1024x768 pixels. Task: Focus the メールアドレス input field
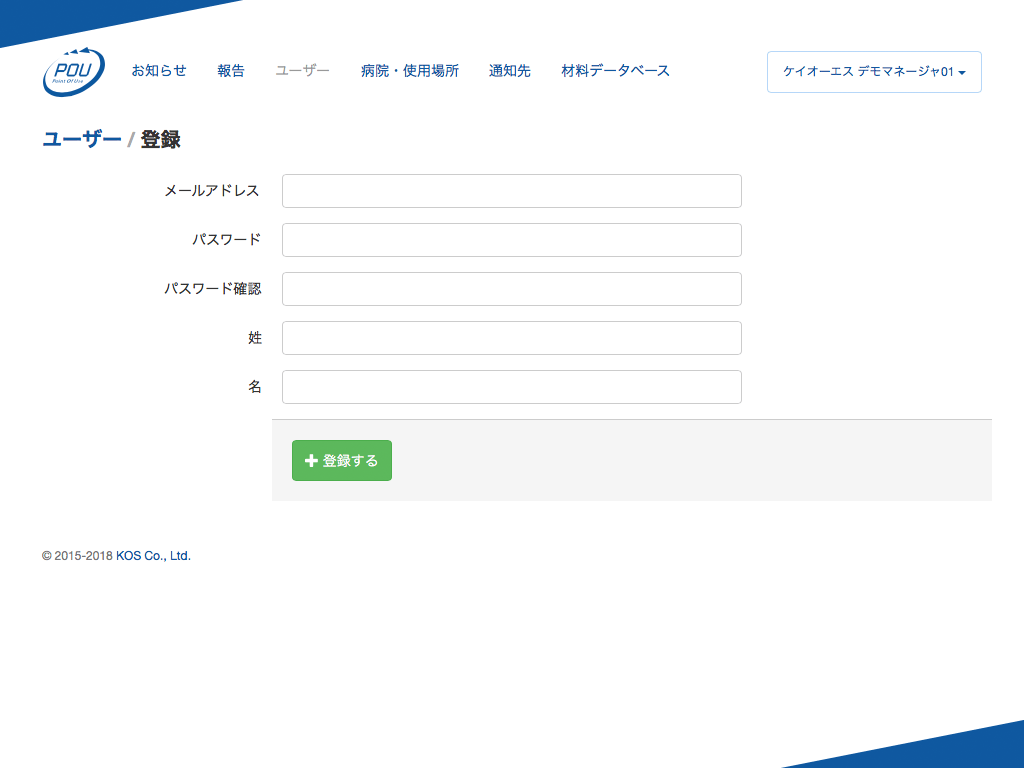(511, 191)
